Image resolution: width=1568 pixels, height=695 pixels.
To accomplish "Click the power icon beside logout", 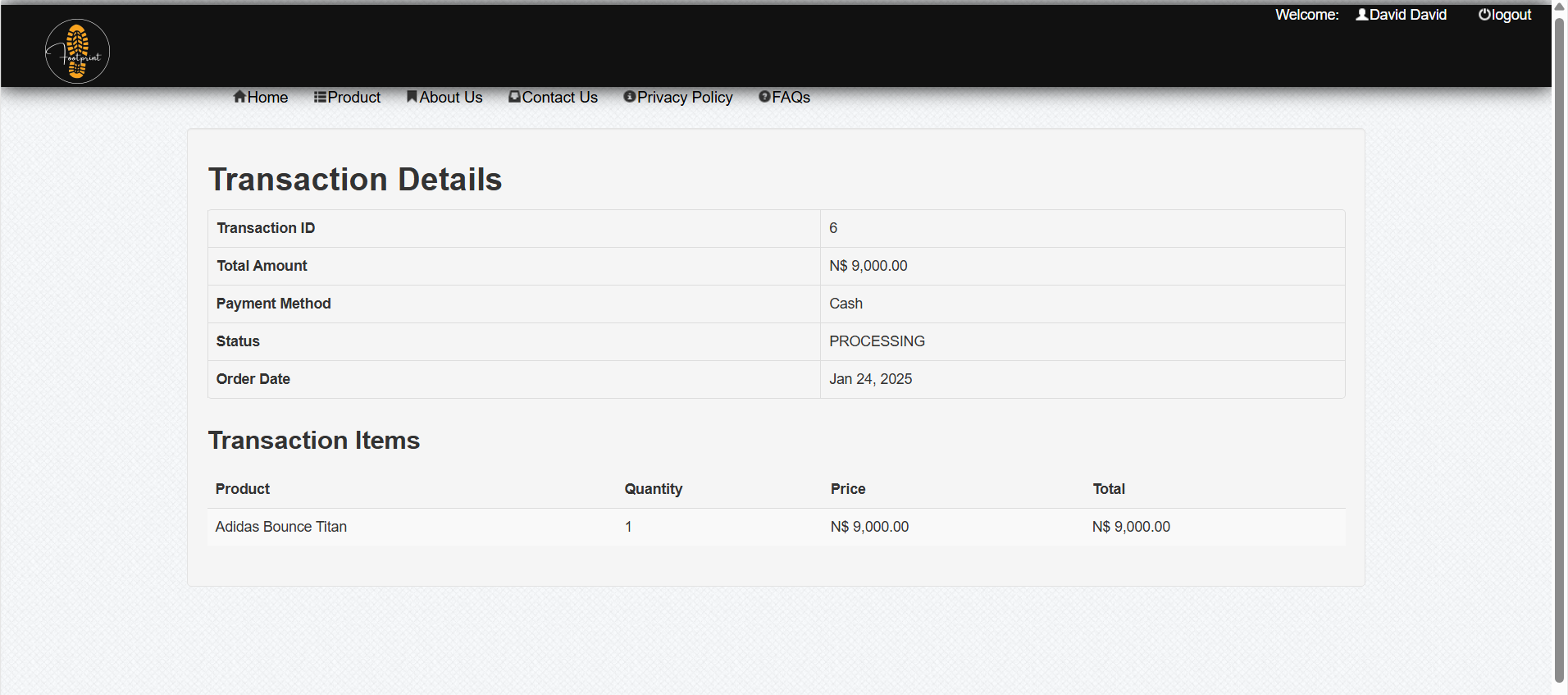I will 1484,15.
